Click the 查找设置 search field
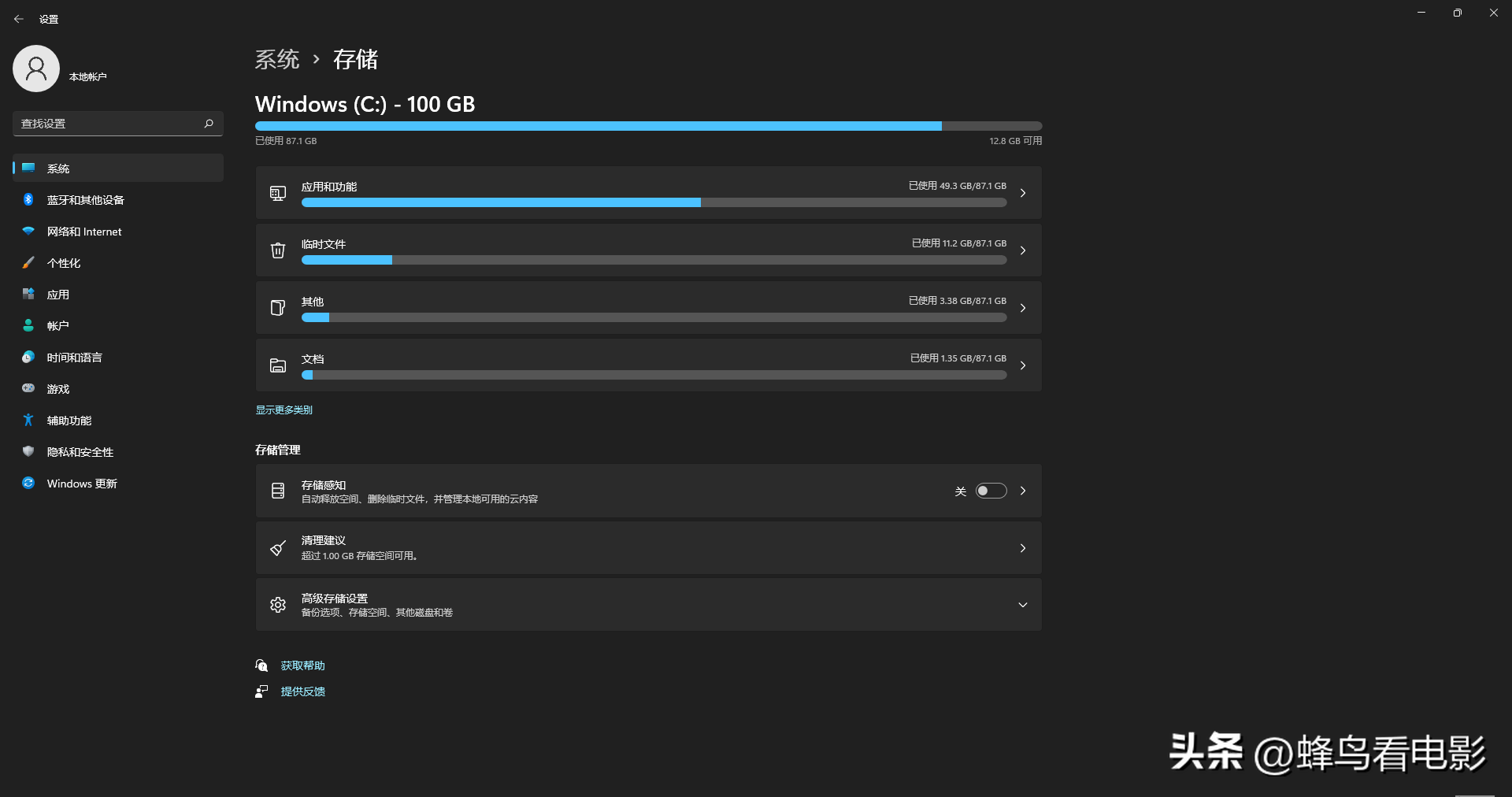 tap(118, 124)
